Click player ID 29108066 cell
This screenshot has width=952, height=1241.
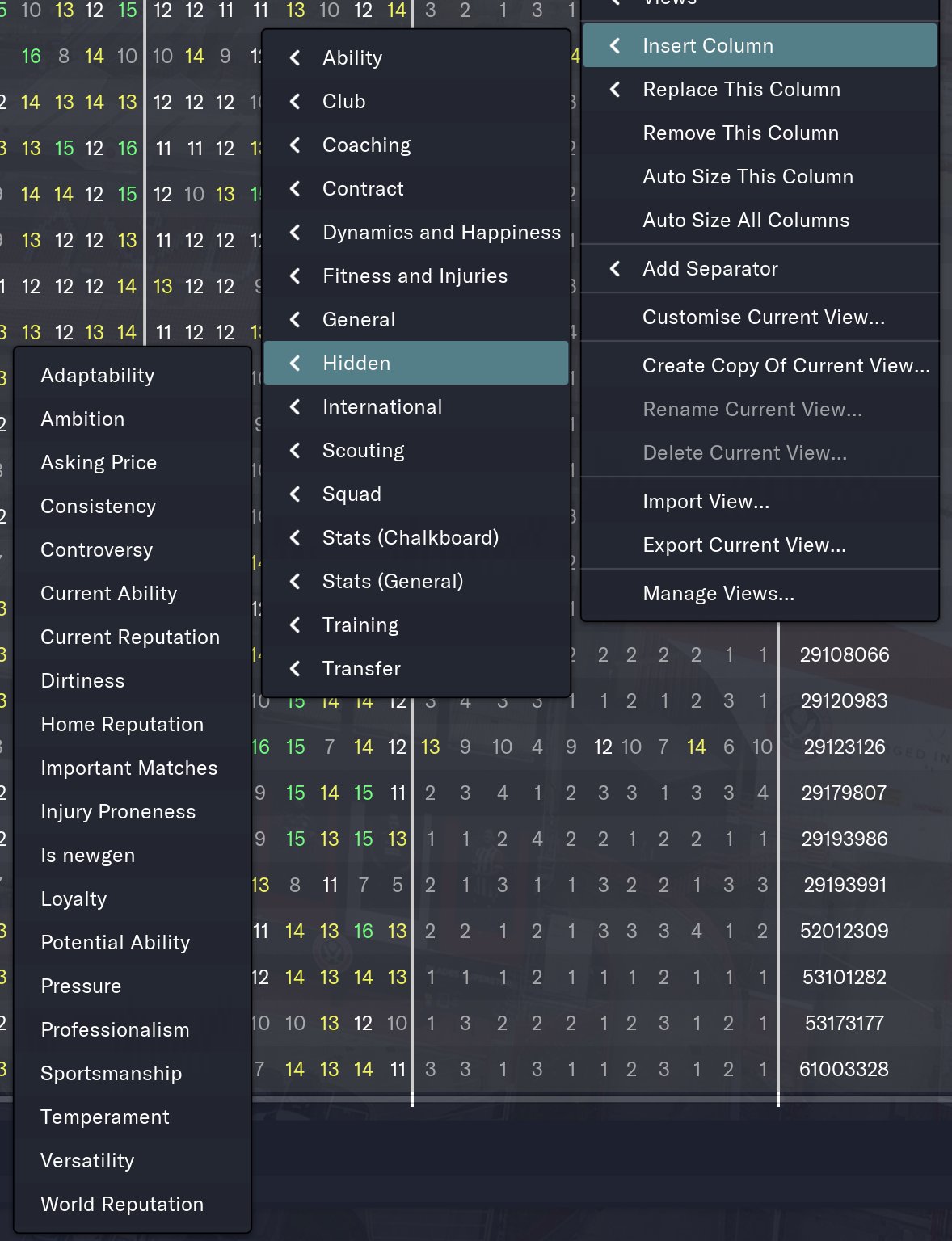[844, 655]
